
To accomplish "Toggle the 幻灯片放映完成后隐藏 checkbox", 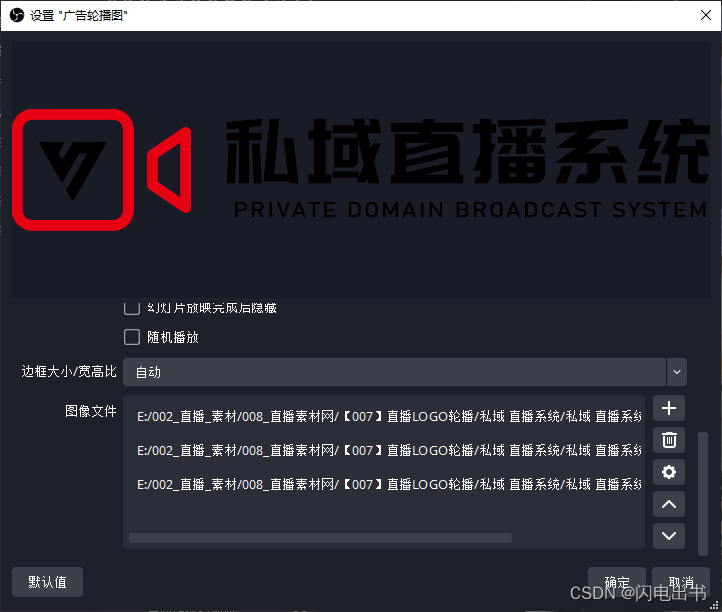I will point(132,308).
